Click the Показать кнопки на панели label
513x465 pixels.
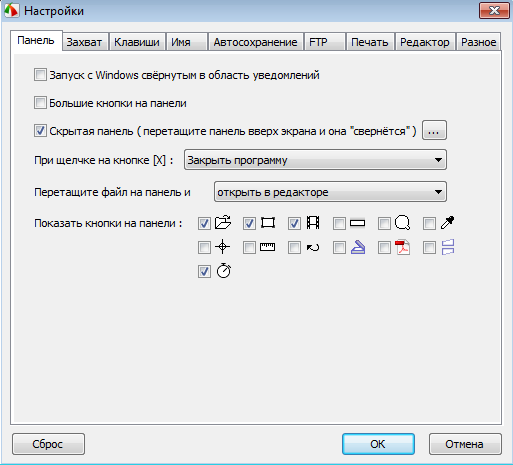(x=108, y=223)
